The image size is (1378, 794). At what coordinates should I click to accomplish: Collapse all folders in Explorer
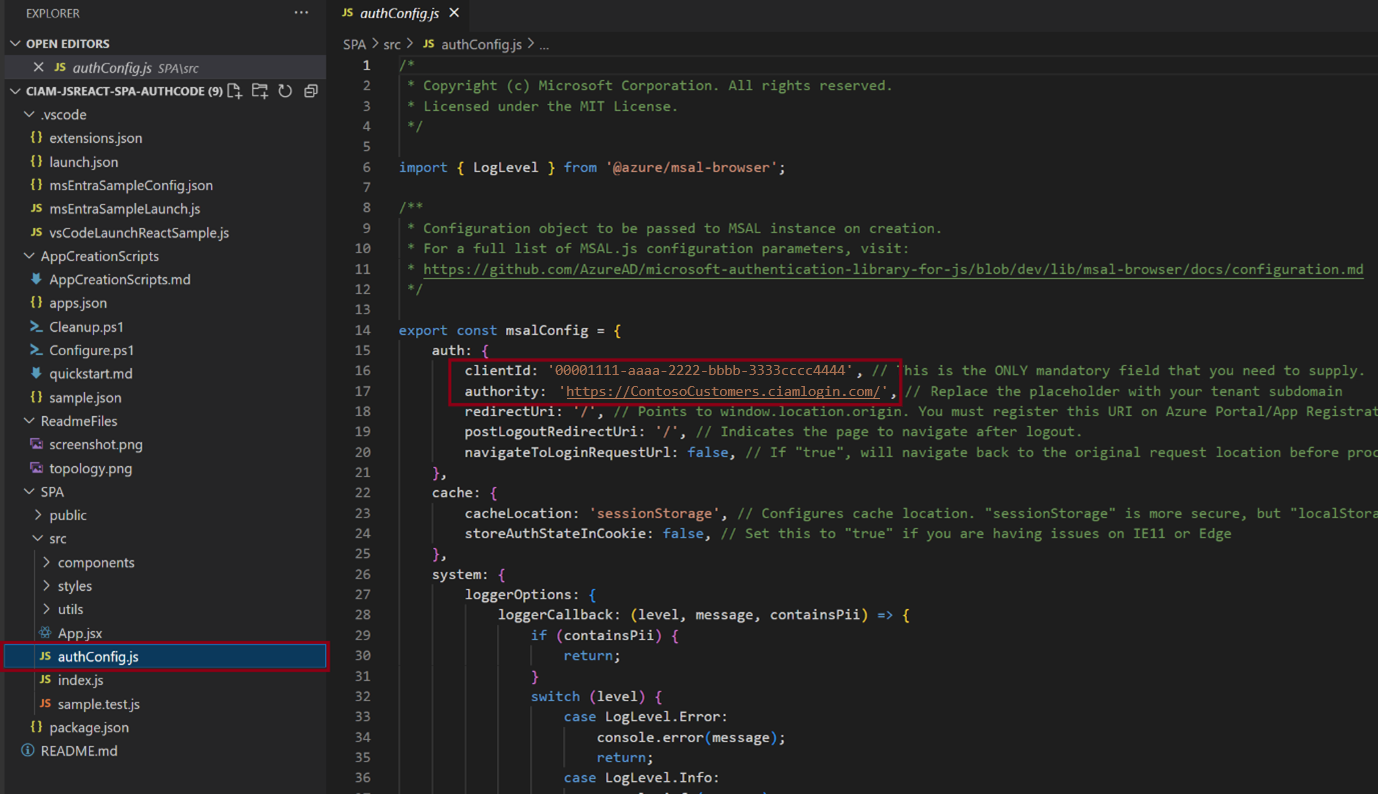click(310, 90)
